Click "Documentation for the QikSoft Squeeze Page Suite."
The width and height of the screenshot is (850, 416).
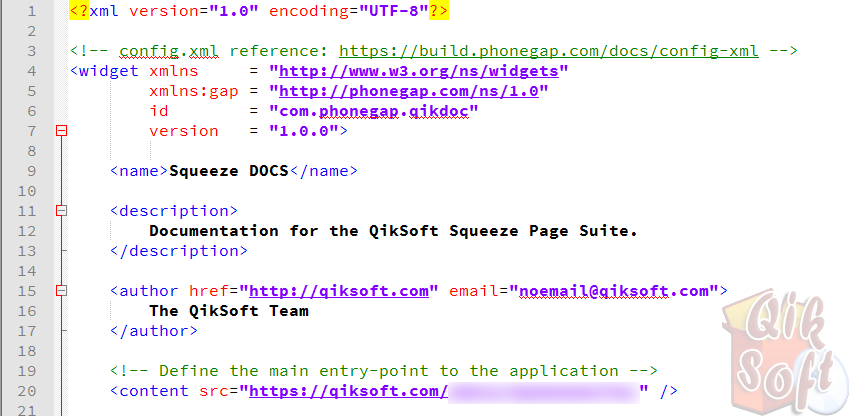[394, 231]
